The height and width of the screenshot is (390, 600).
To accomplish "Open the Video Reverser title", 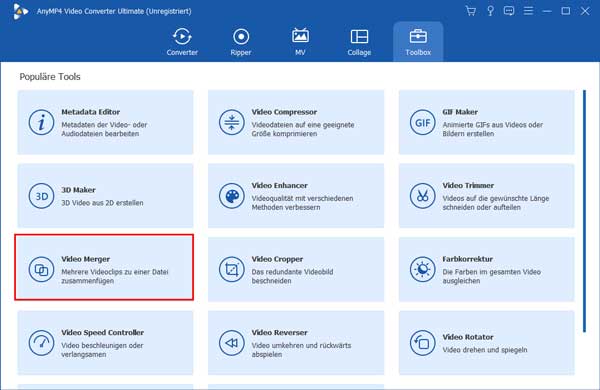I will click(x=279, y=332).
